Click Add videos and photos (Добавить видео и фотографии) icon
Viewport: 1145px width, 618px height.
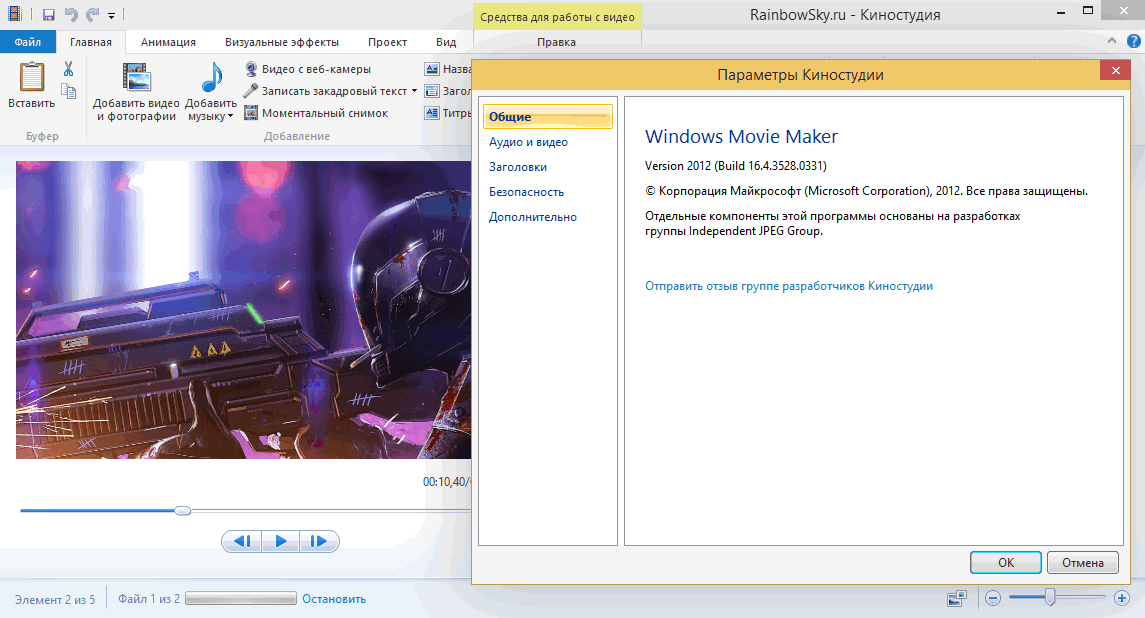(137, 77)
